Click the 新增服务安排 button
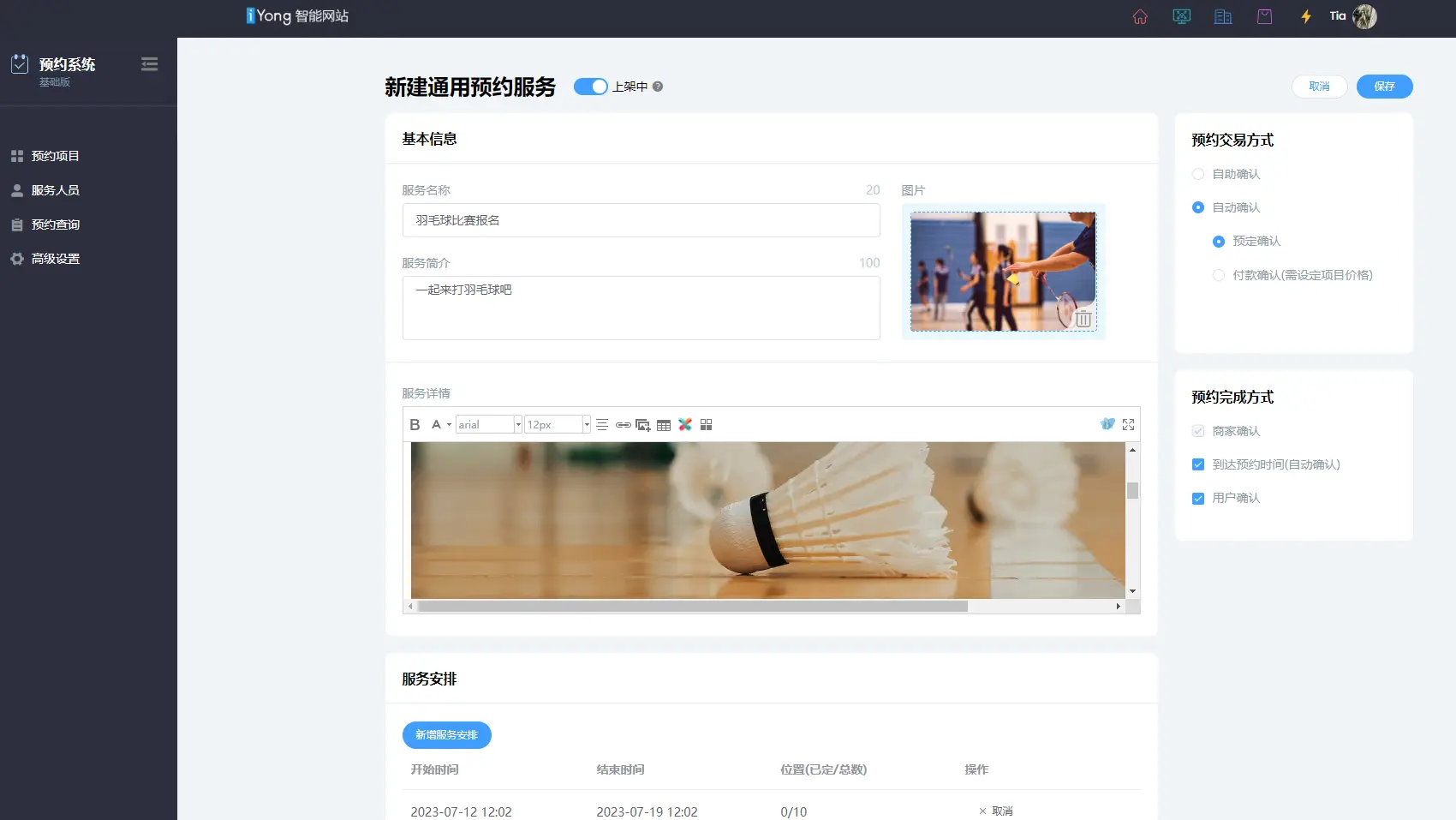This screenshot has height=820, width=1456. 446,735
